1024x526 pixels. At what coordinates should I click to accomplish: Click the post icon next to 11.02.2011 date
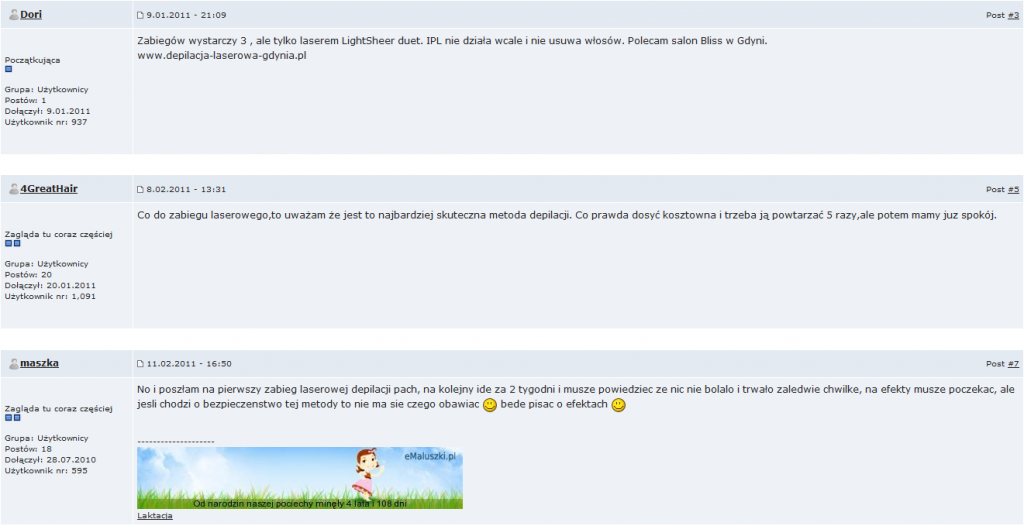click(x=140, y=364)
